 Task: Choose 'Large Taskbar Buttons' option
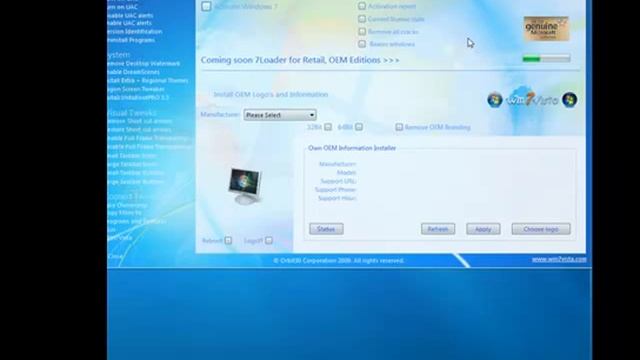coord(136,182)
